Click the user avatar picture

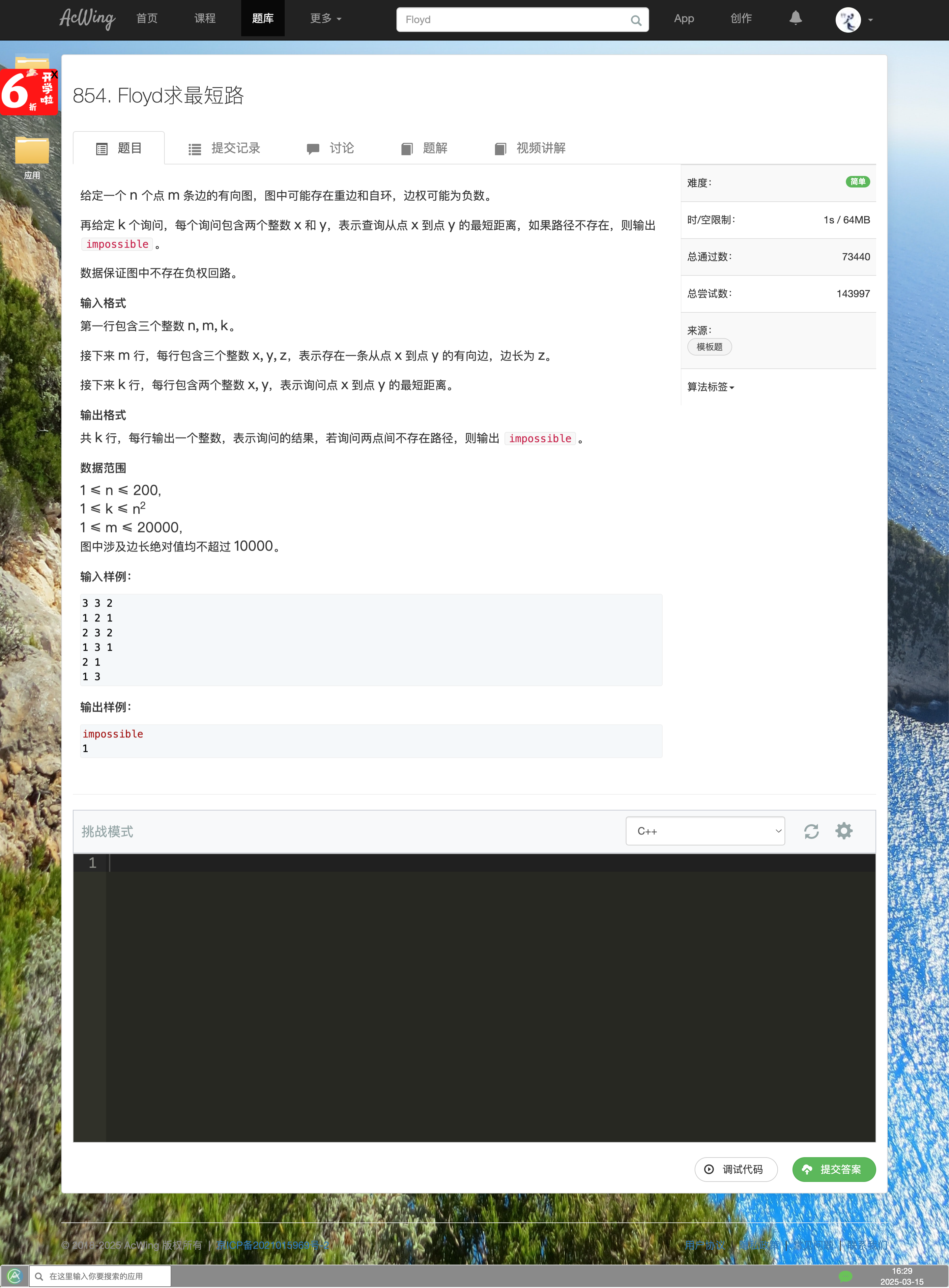[x=848, y=20]
